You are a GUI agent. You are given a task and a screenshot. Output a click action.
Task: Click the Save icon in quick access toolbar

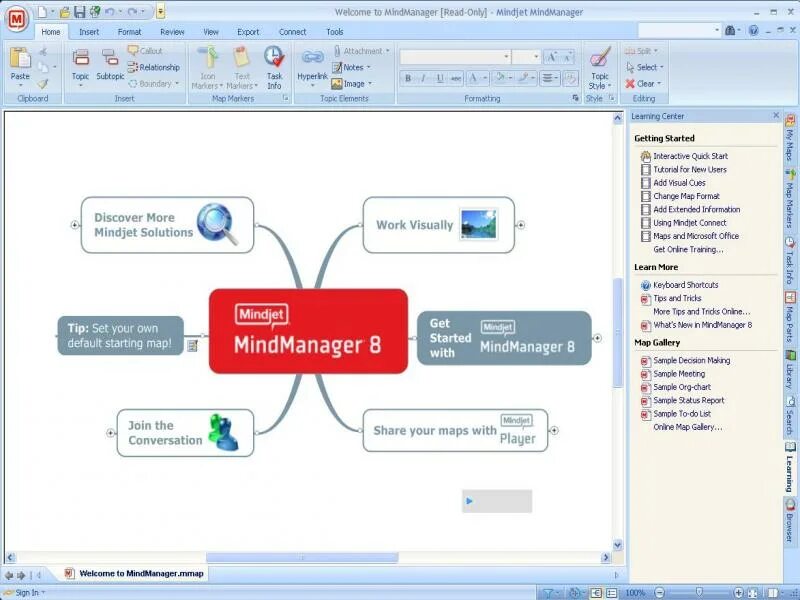(x=80, y=11)
